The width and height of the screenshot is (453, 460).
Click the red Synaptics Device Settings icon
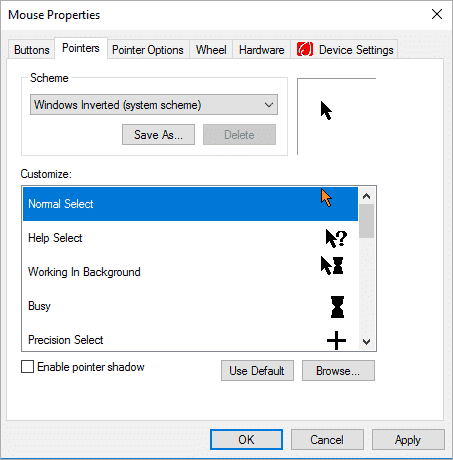tap(305, 49)
